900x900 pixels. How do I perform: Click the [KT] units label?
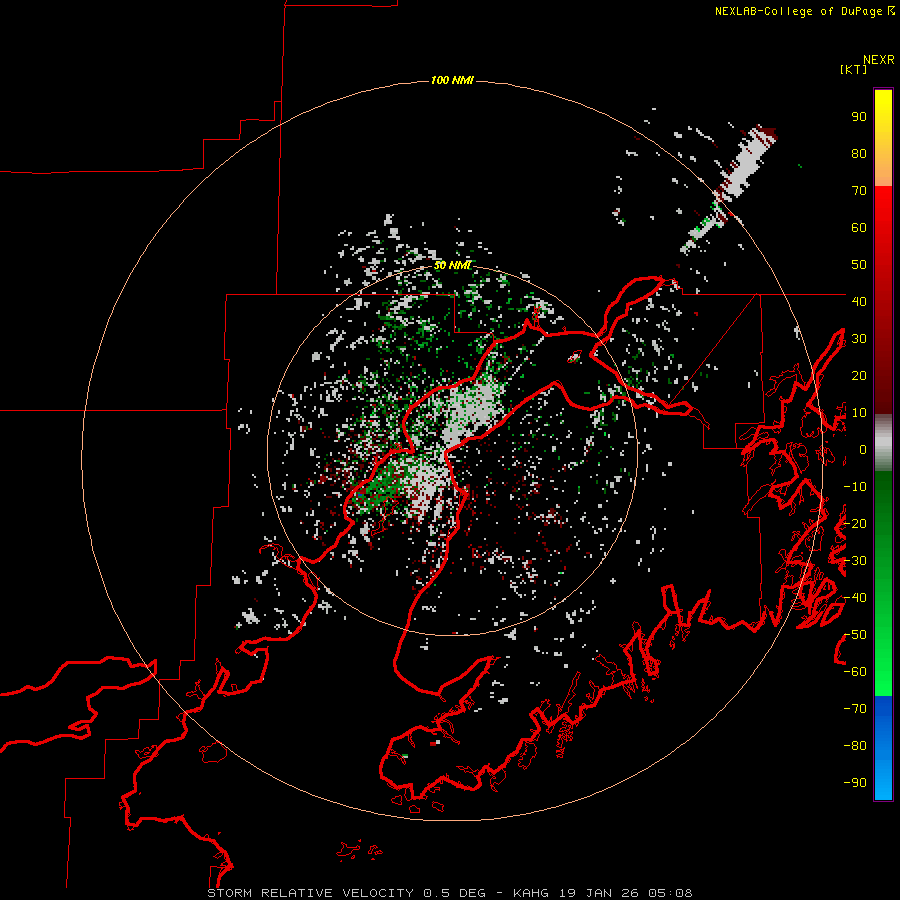[853, 69]
